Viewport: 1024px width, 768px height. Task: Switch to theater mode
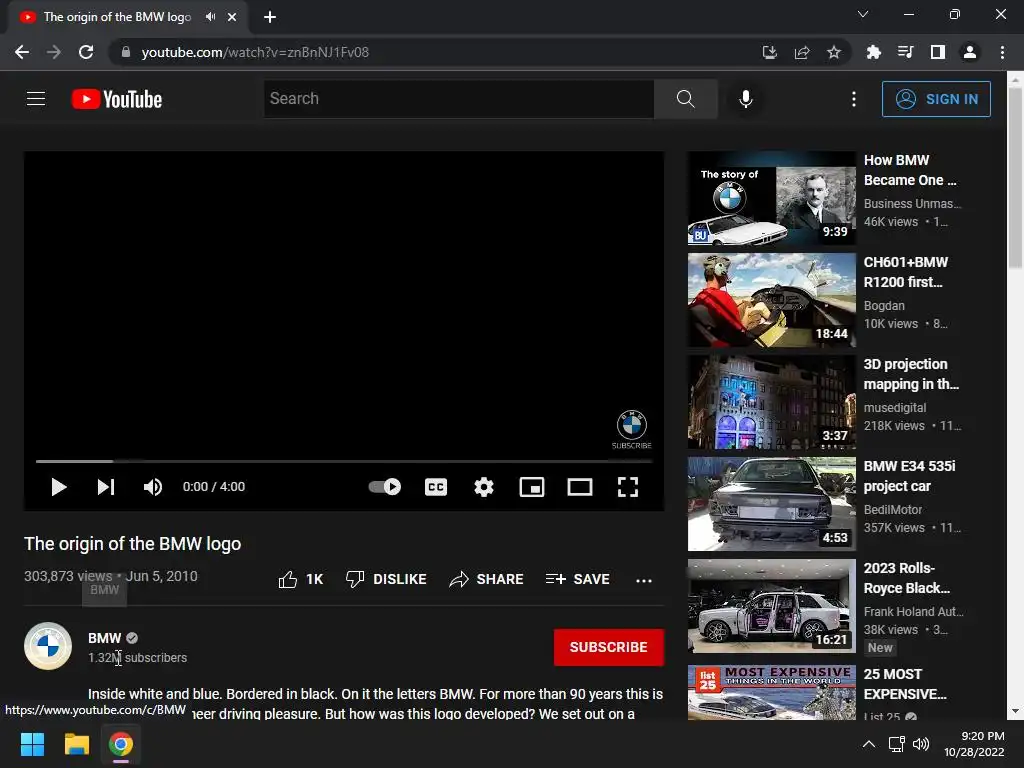[x=580, y=487]
